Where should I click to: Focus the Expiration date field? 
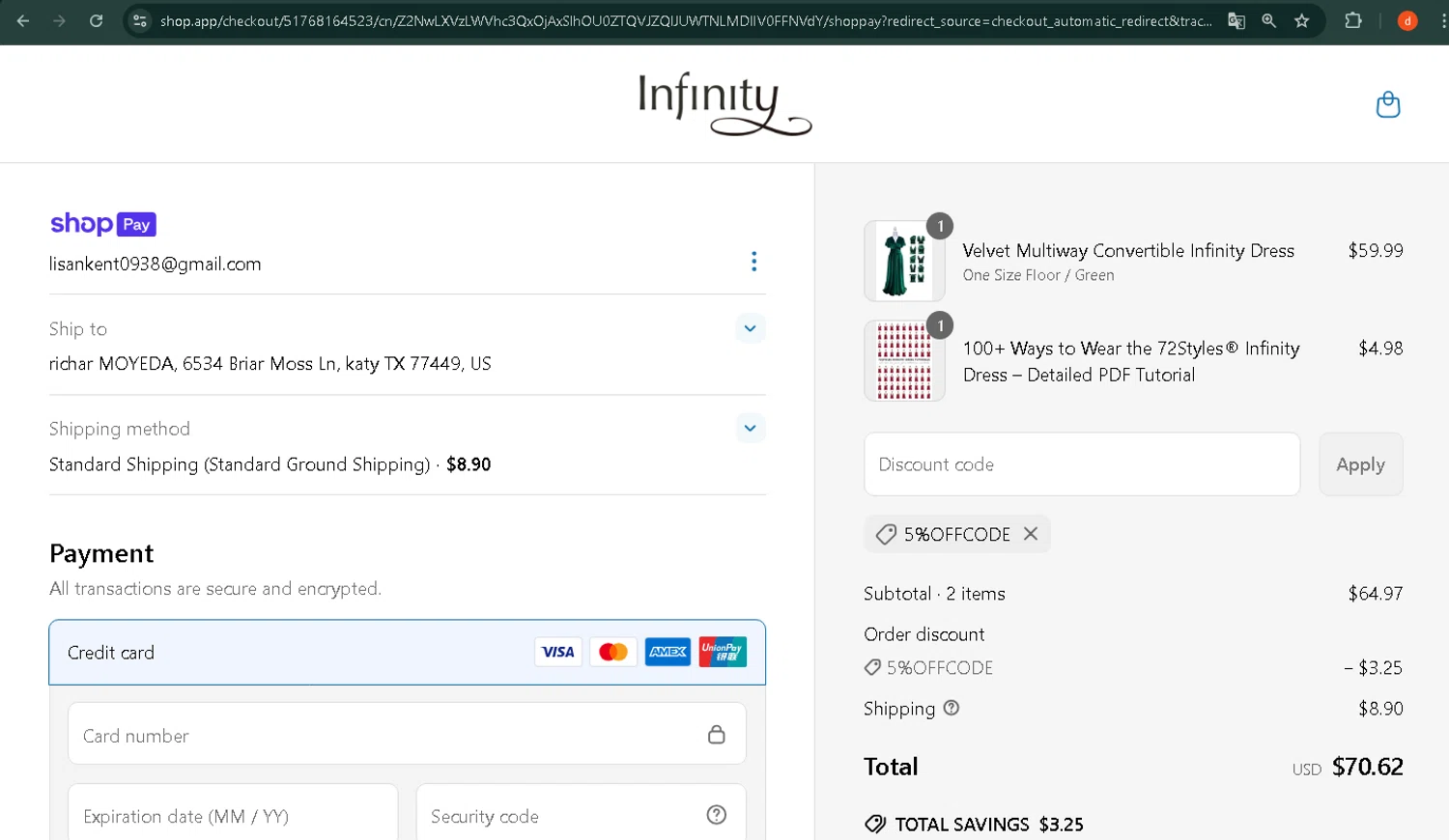tap(233, 813)
